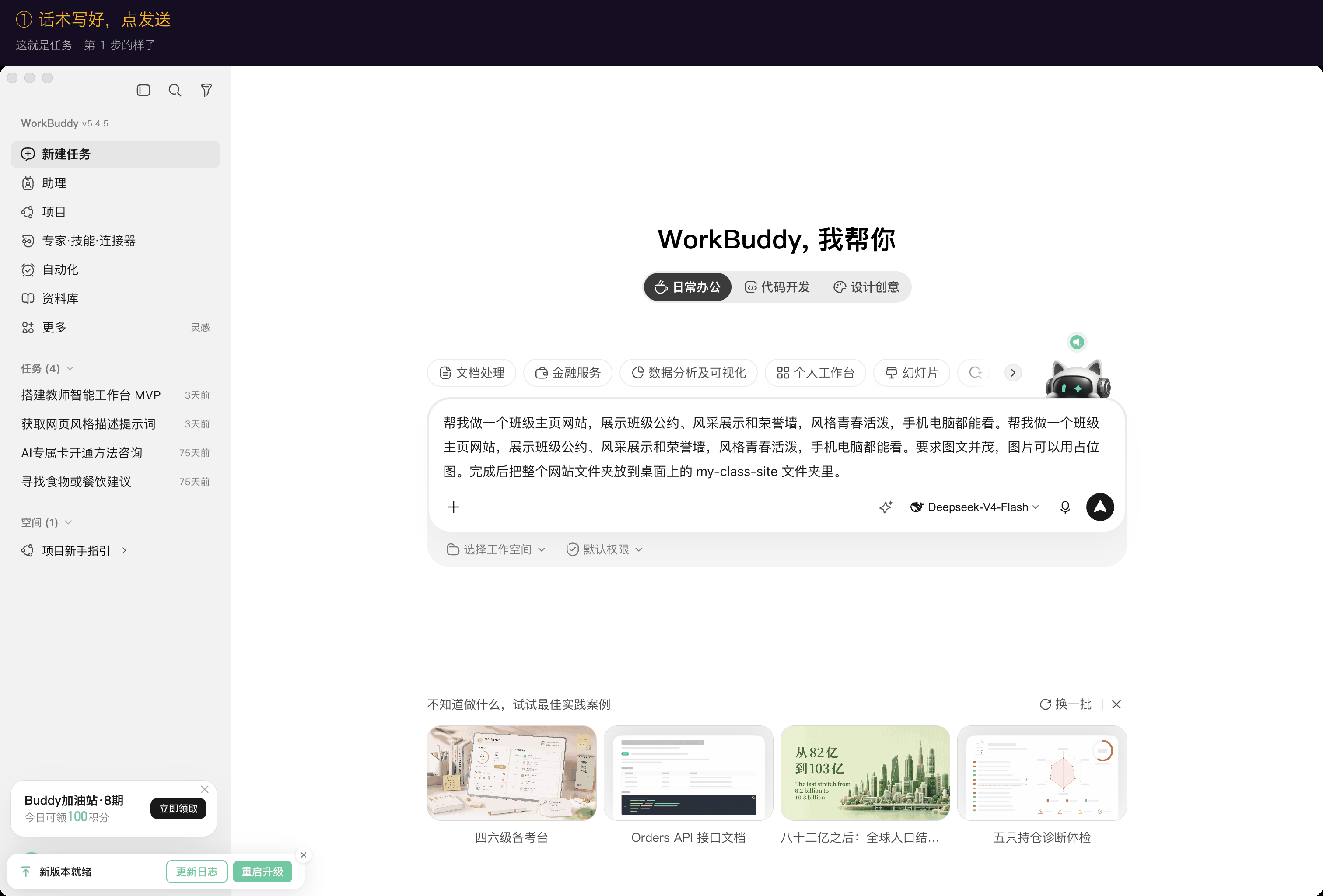Open 更多 in the sidebar

pos(115,327)
